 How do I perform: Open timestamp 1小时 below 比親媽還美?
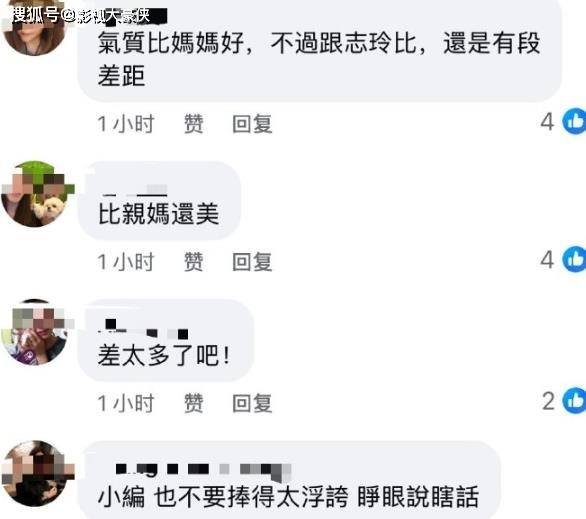pos(126,262)
